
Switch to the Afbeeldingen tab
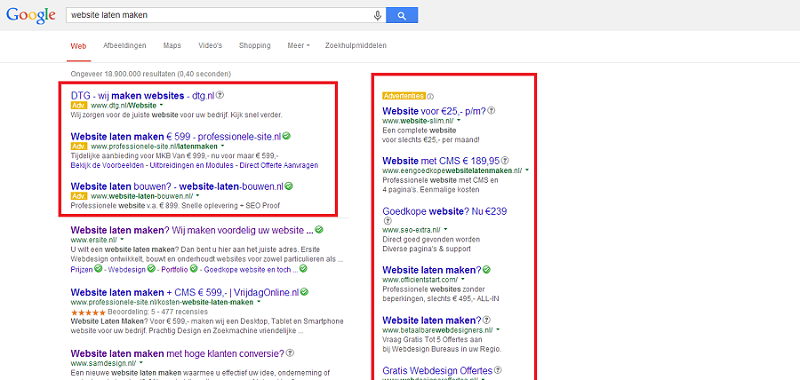tap(124, 45)
